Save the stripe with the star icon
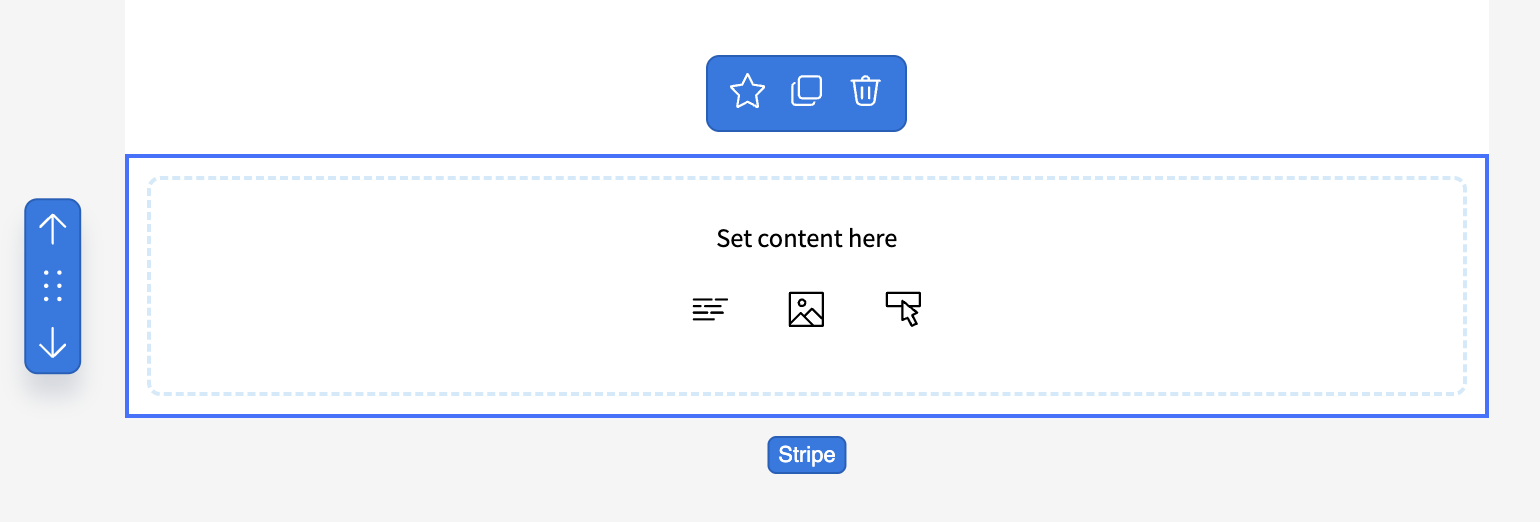Viewport: 1540px width, 522px height. tap(747, 92)
